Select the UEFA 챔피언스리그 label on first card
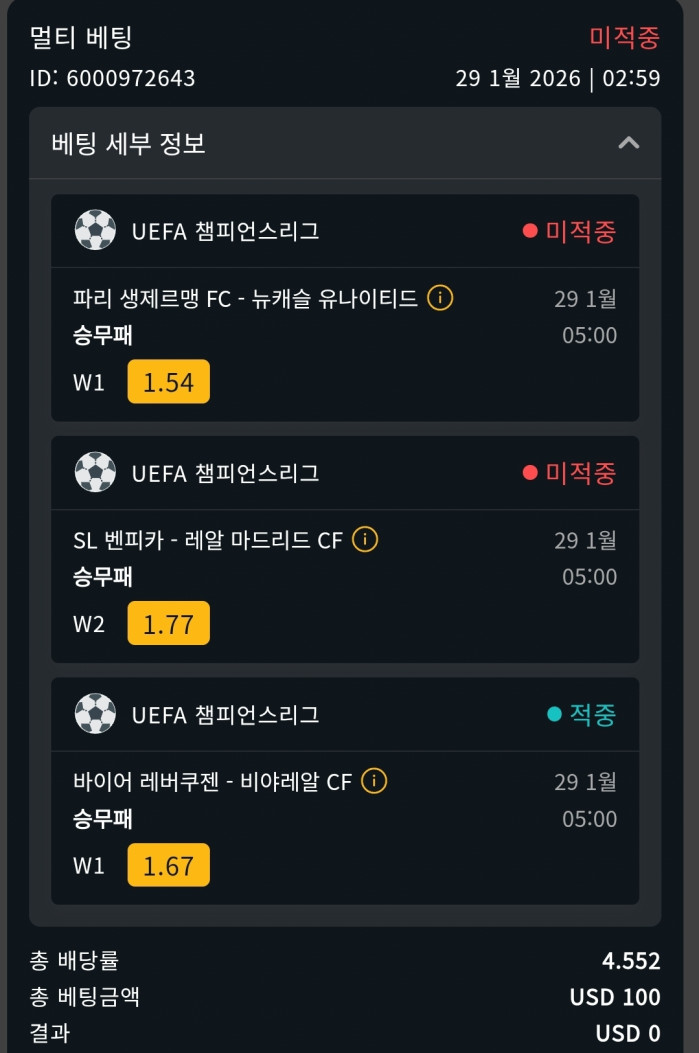Image resolution: width=699 pixels, height=1053 pixels. pyautogui.click(x=225, y=229)
